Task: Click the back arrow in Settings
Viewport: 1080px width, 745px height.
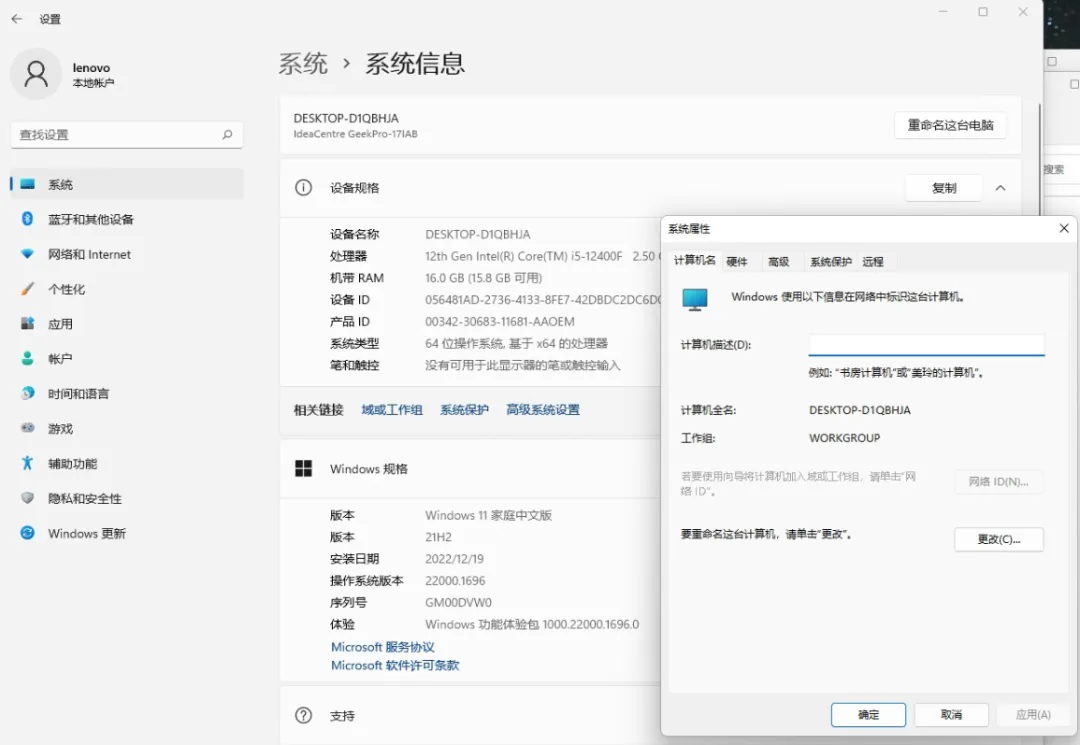Action: [x=17, y=19]
